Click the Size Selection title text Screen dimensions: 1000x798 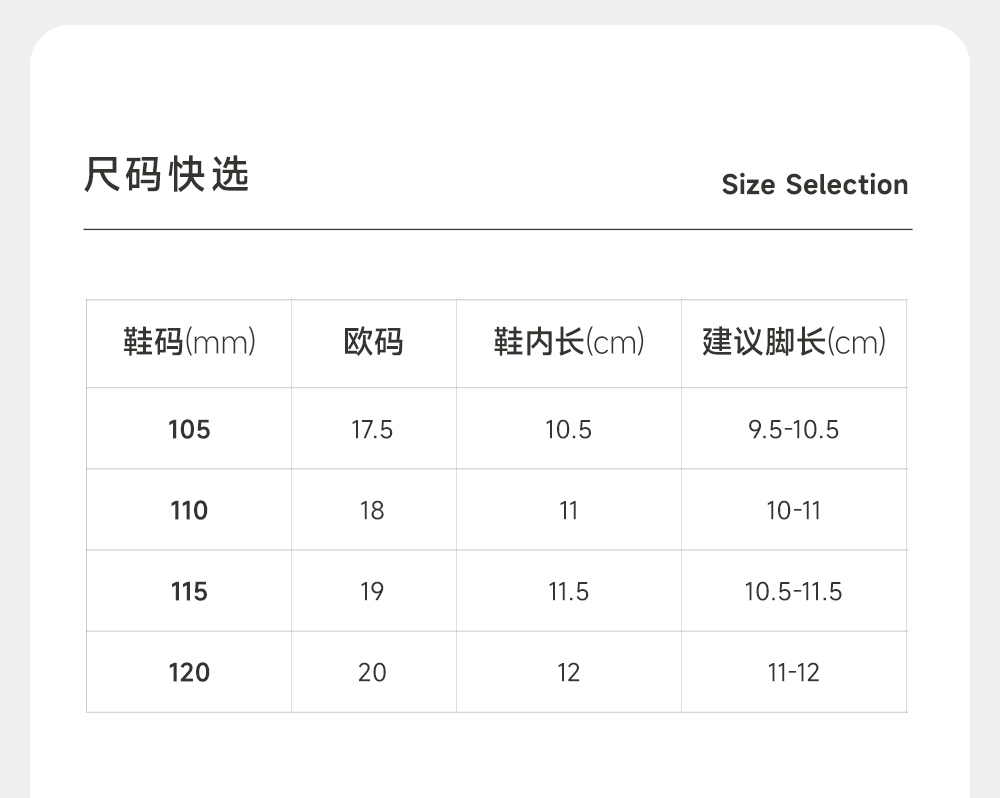pos(814,185)
